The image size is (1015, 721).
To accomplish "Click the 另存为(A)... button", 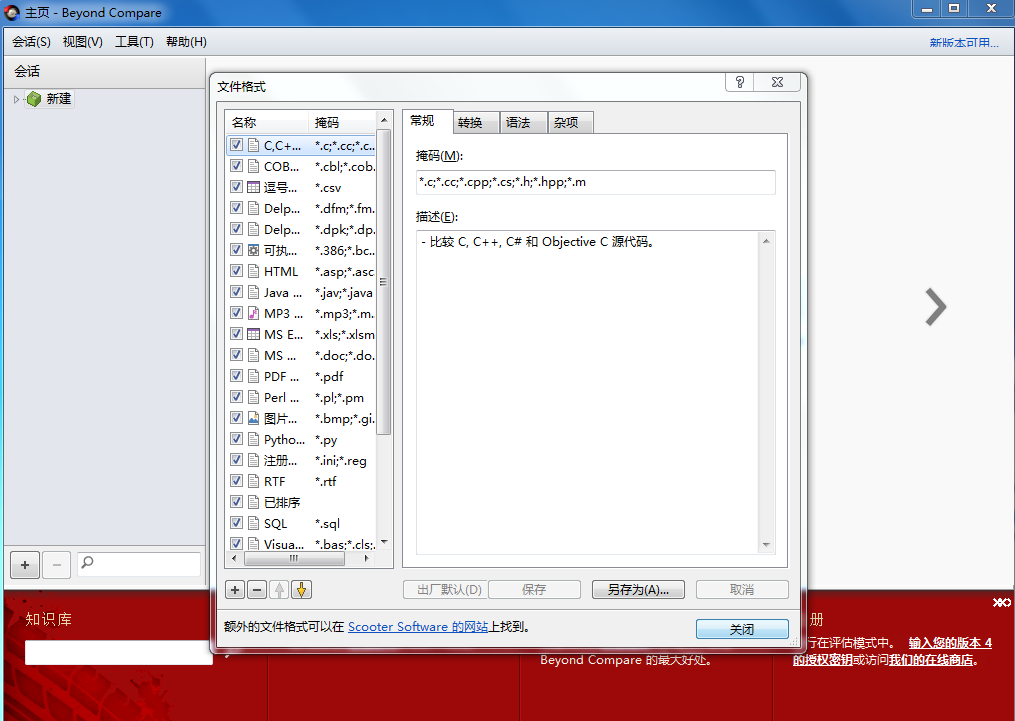I will [x=638, y=590].
